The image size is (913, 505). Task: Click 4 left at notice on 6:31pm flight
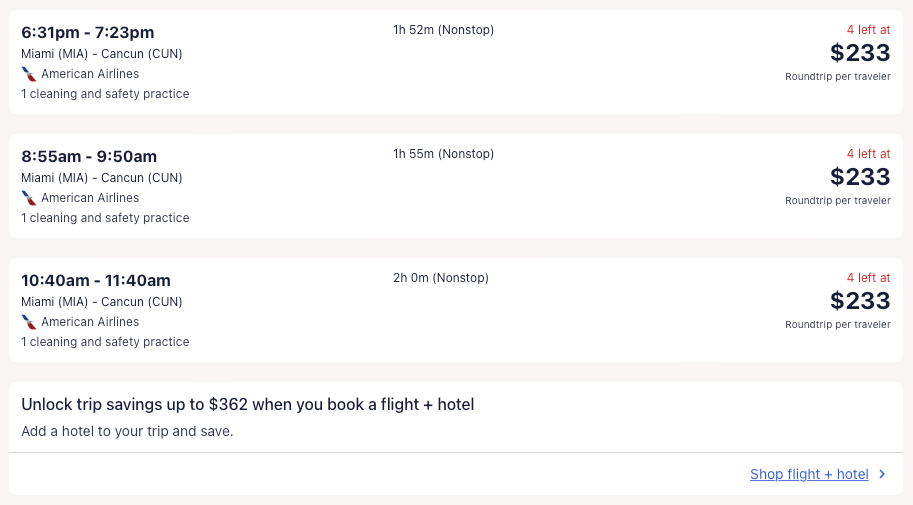[x=868, y=30]
